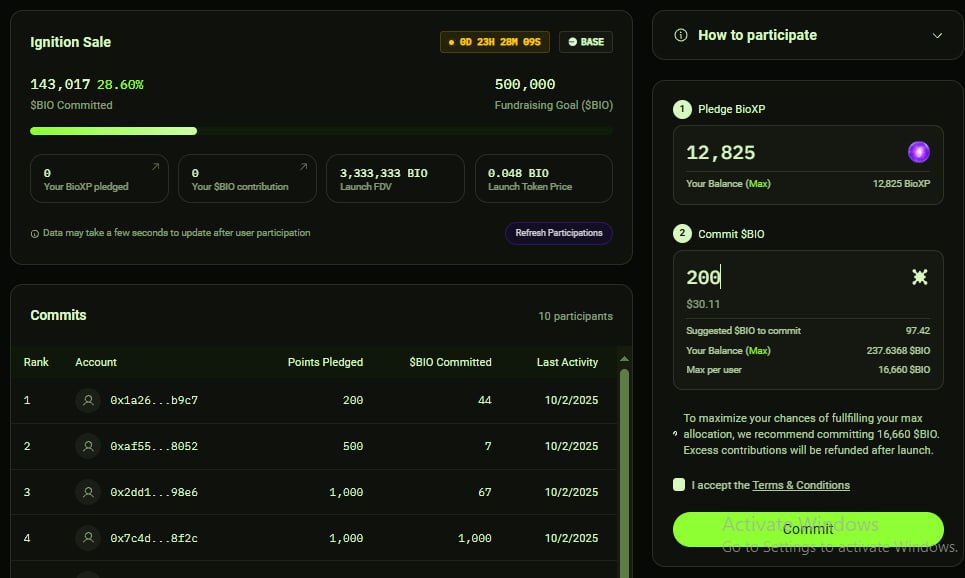Expand the How to participate chevron
This screenshot has height=578, width=965.
click(x=937, y=36)
